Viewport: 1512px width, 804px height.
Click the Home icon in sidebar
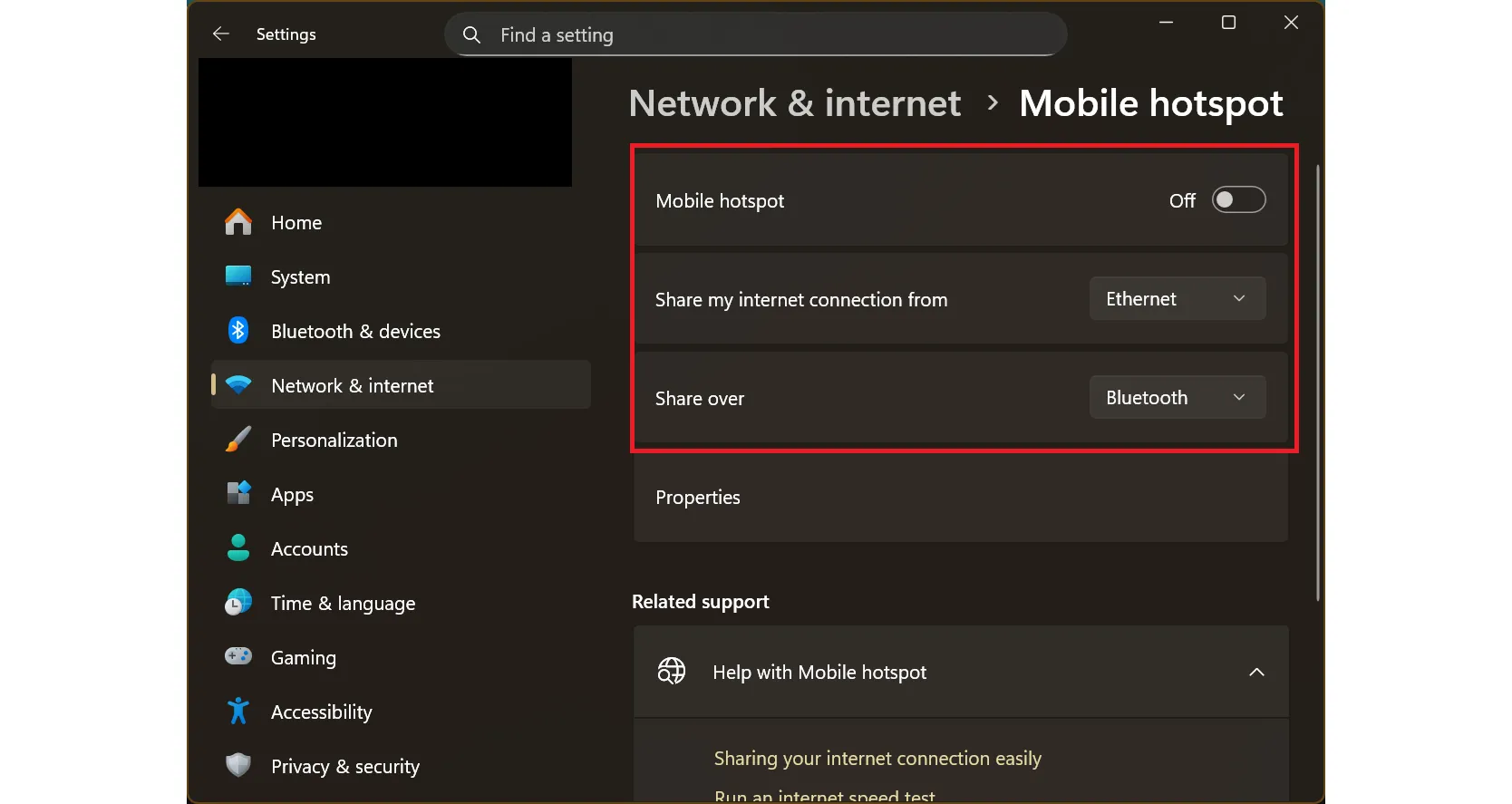tap(238, 222)
